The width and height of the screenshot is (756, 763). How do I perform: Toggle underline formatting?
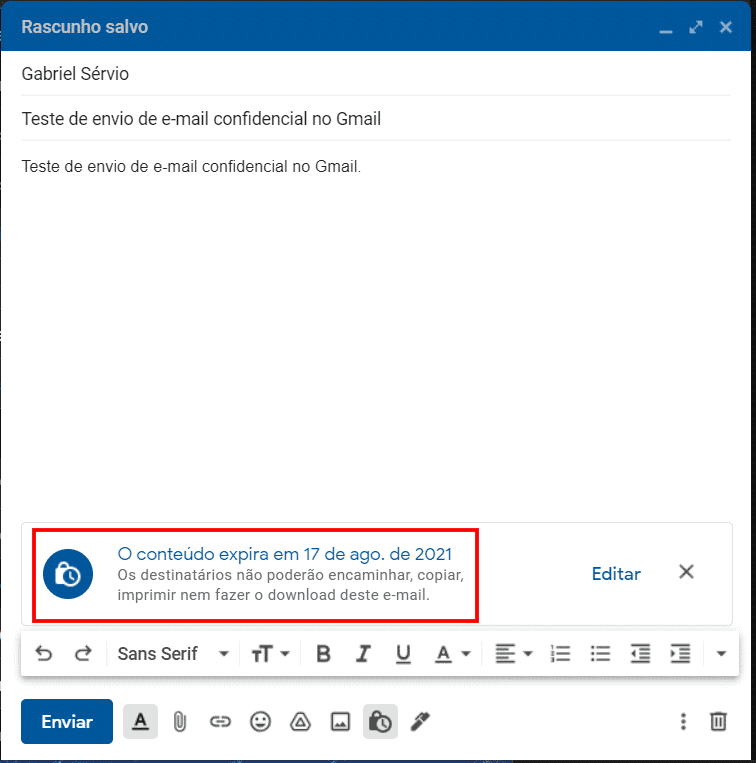403,654
